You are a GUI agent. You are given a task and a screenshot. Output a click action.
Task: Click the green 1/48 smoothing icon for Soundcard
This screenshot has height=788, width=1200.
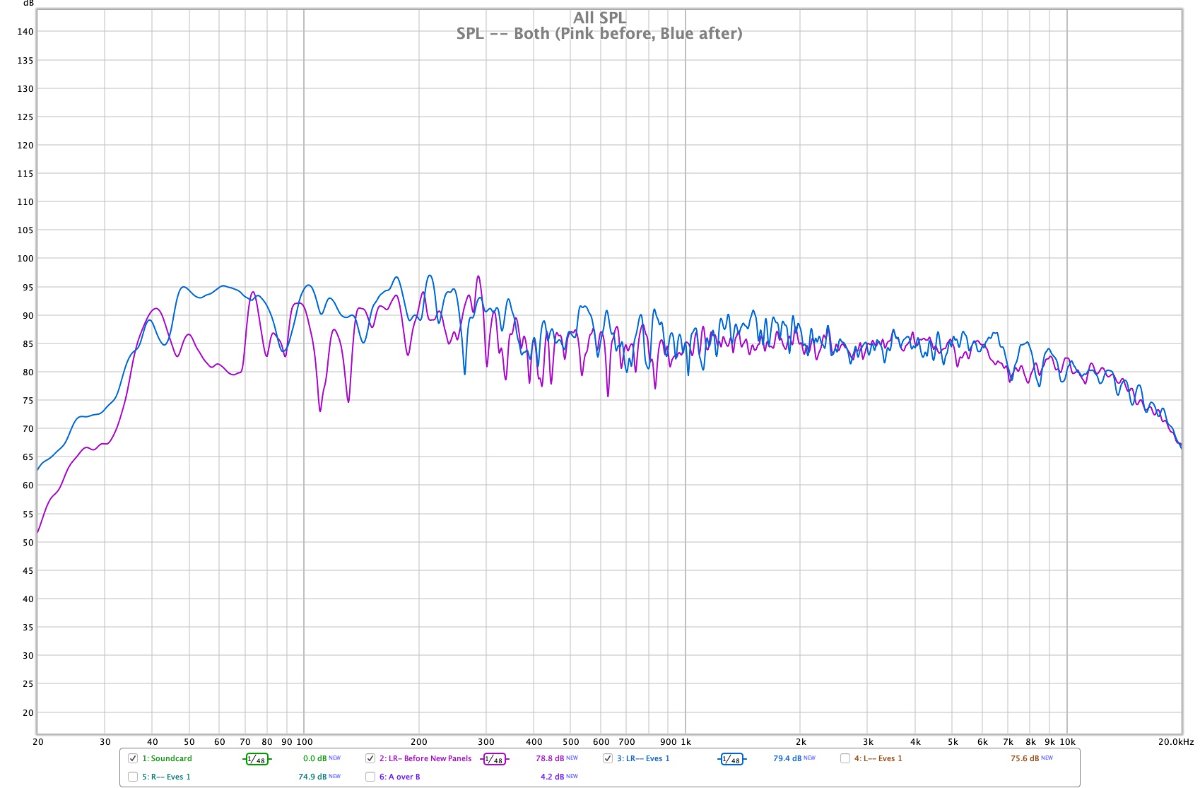click(257, 759)
